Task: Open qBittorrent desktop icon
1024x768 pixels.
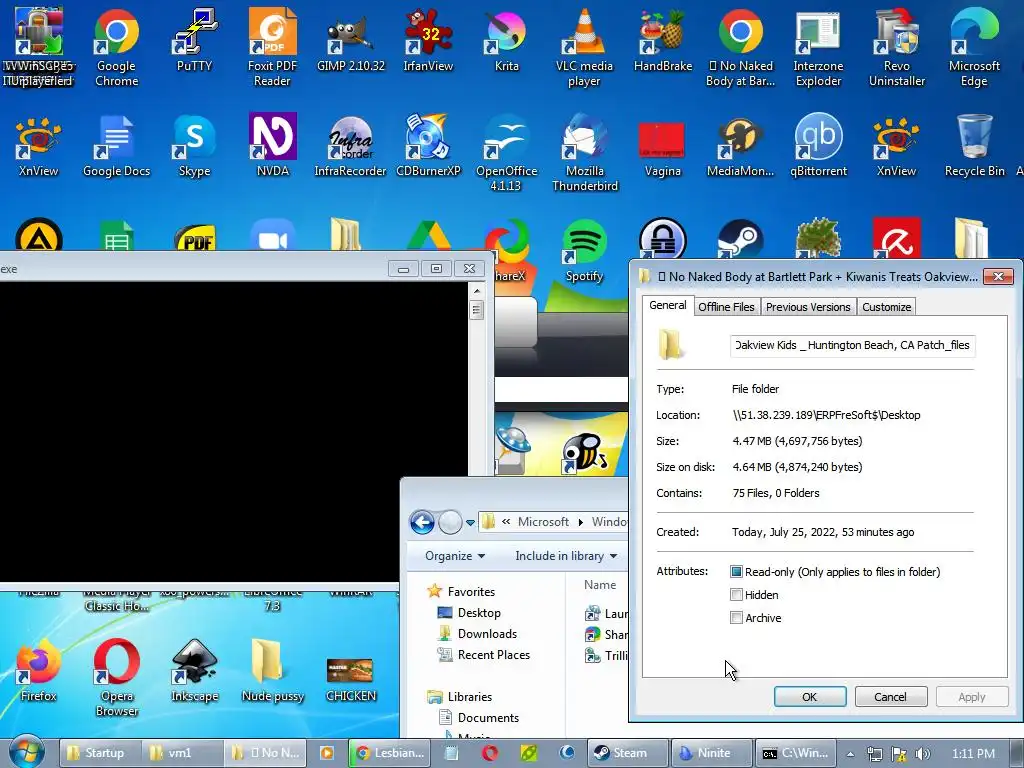Action: click(x=818, y=146)
